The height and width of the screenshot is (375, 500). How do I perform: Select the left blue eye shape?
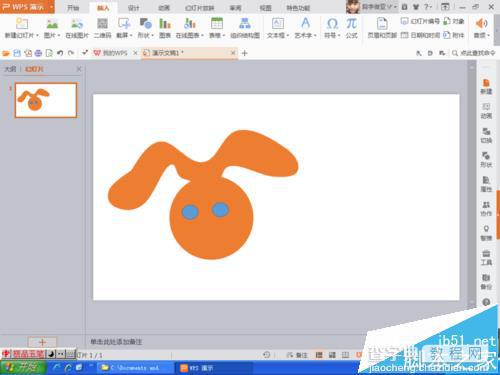(x=190, y=212)
